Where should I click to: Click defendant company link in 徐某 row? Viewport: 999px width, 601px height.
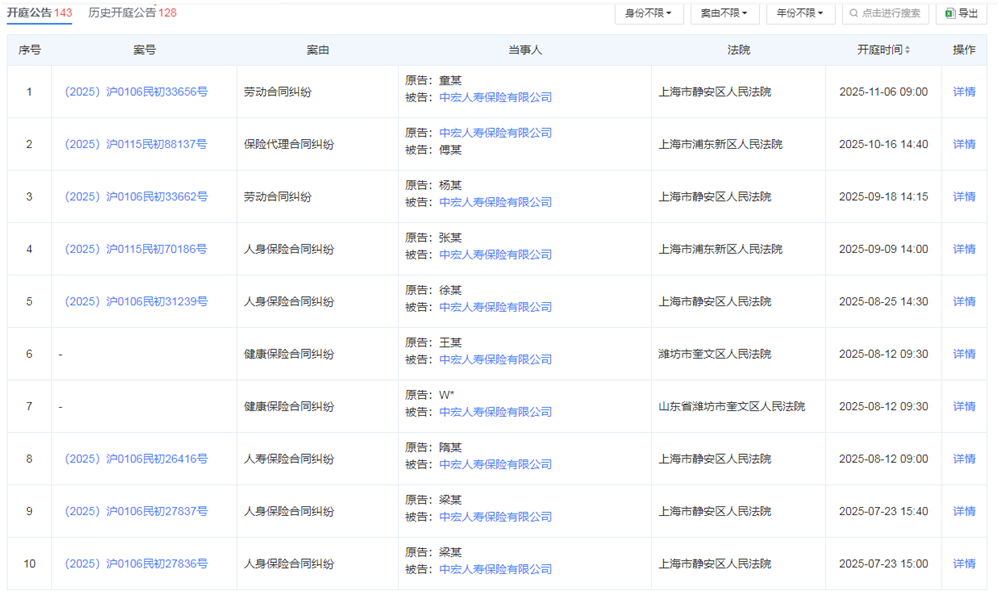click(495, 307)
